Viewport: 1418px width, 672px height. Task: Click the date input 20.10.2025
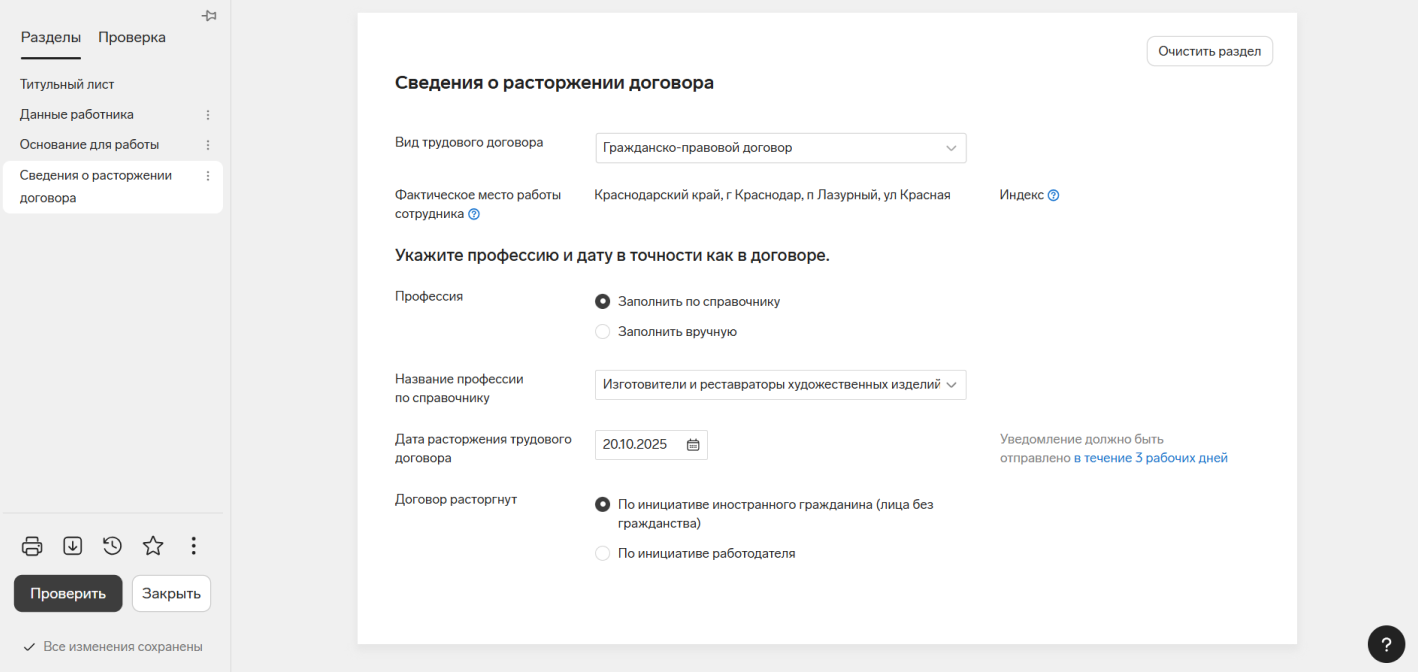pos(636,445)
